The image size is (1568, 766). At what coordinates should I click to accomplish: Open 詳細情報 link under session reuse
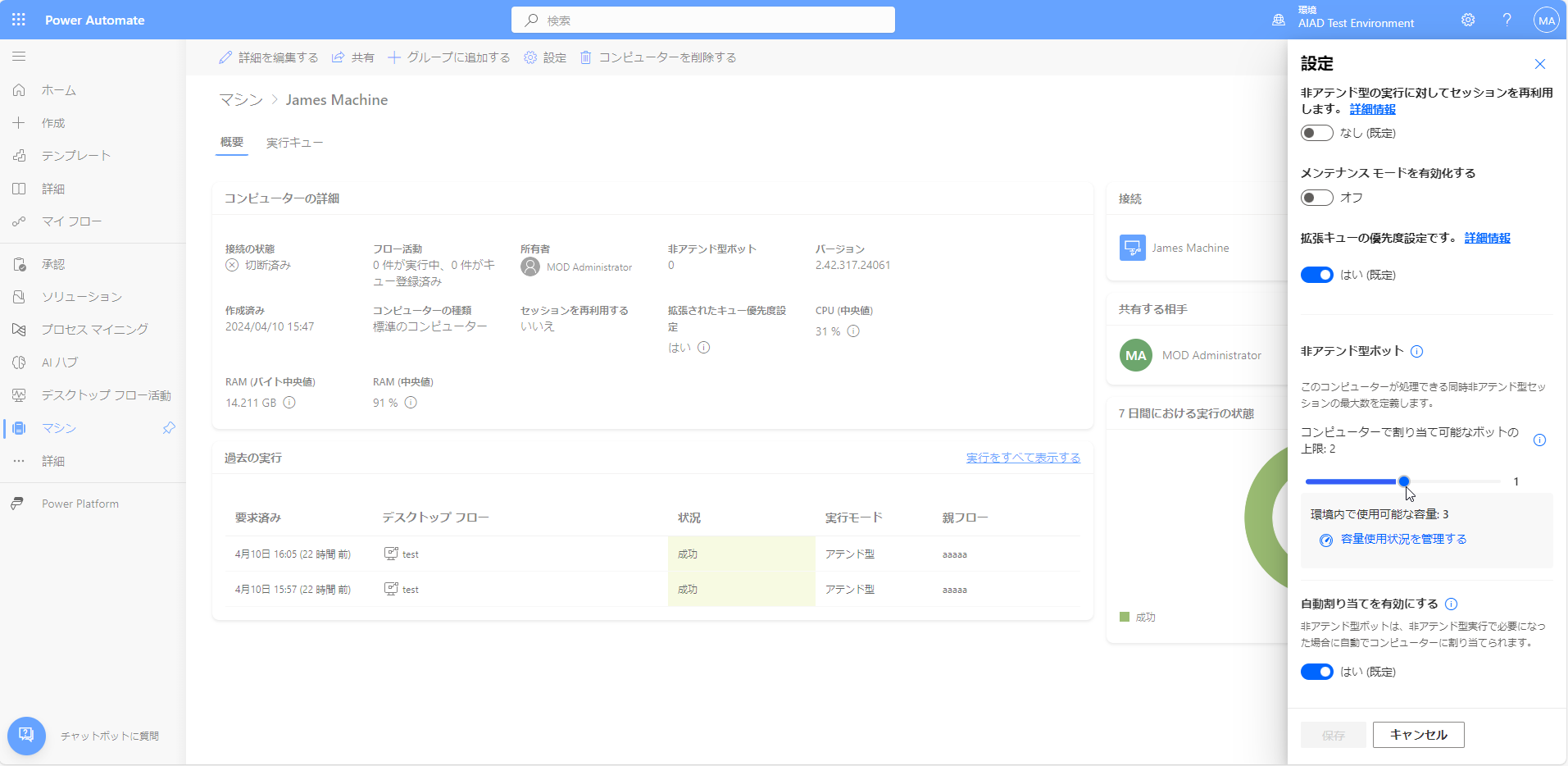[1373, 109]
